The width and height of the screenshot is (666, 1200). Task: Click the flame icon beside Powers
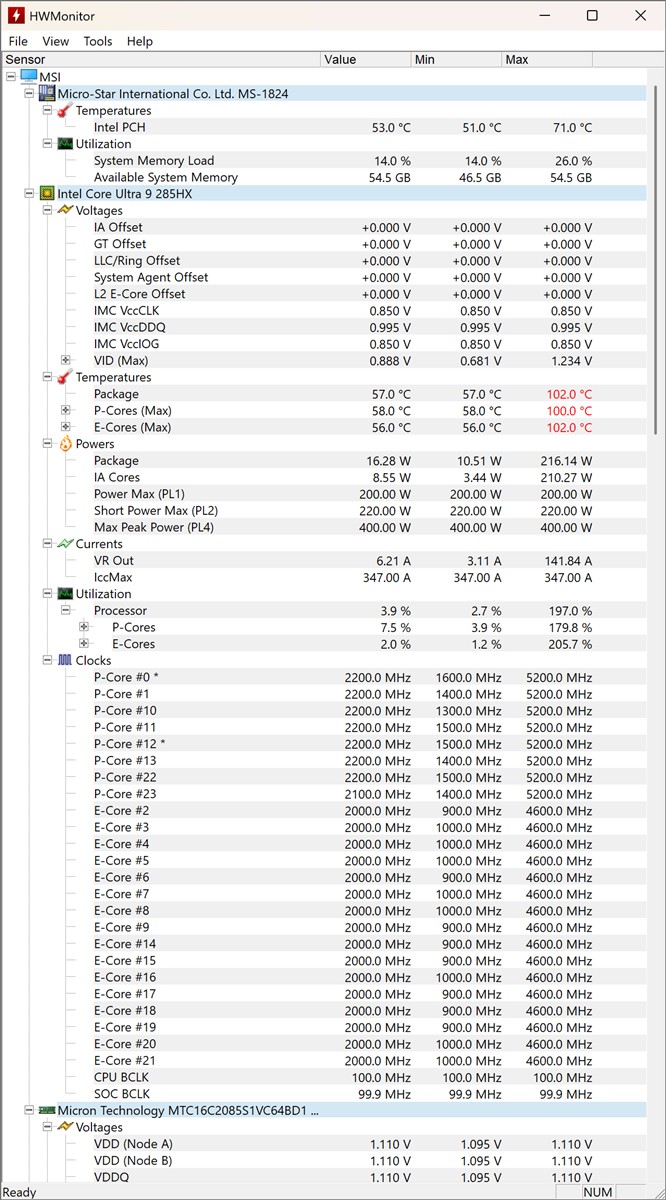pos(65,444)
